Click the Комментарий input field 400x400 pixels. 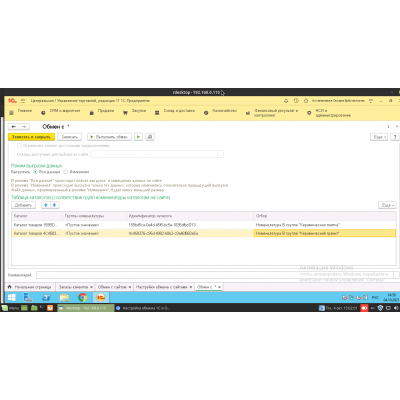tap(215, 275)
